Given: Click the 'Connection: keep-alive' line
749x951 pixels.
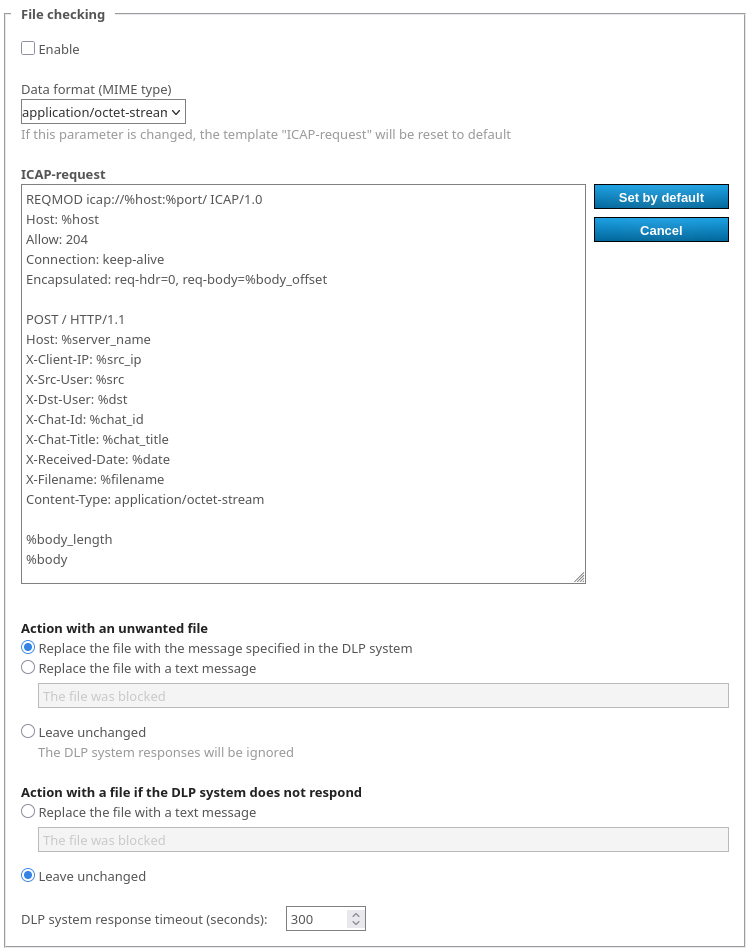Looking at the screenshot, I should click(x=95, y=259).
